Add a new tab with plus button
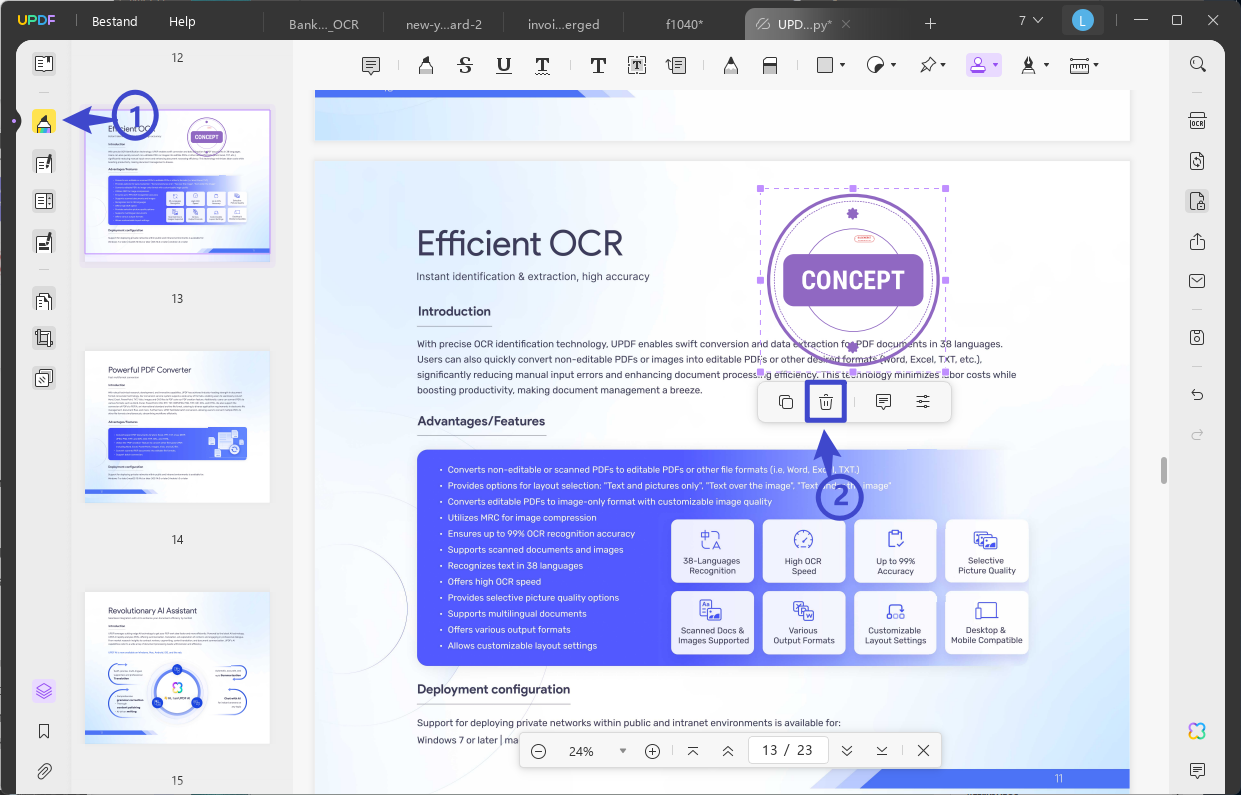This screenshot has height=795, width=1241. pos(930,23)
